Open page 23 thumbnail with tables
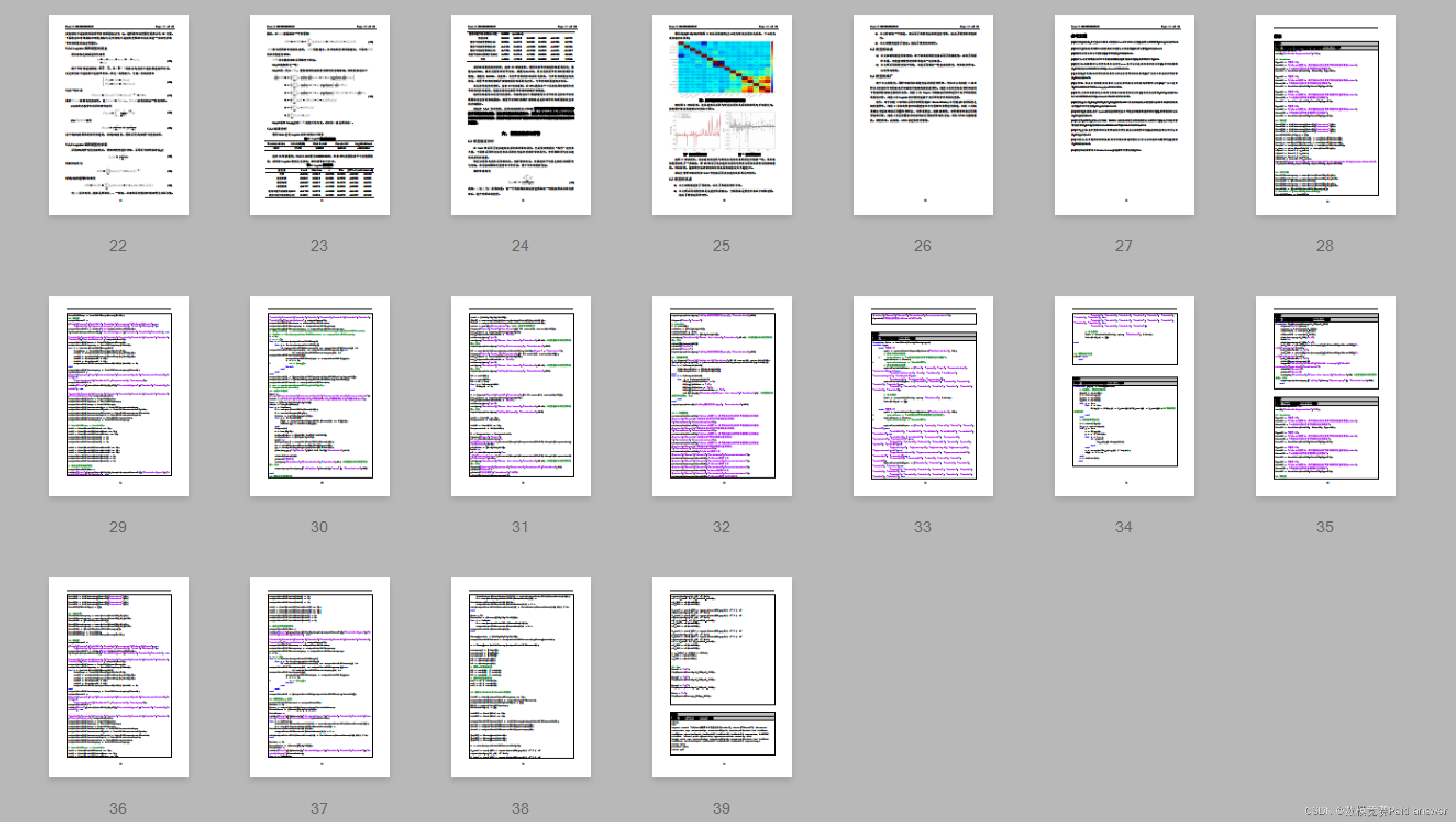This screenshot has height=822, width=1456. 319,115
